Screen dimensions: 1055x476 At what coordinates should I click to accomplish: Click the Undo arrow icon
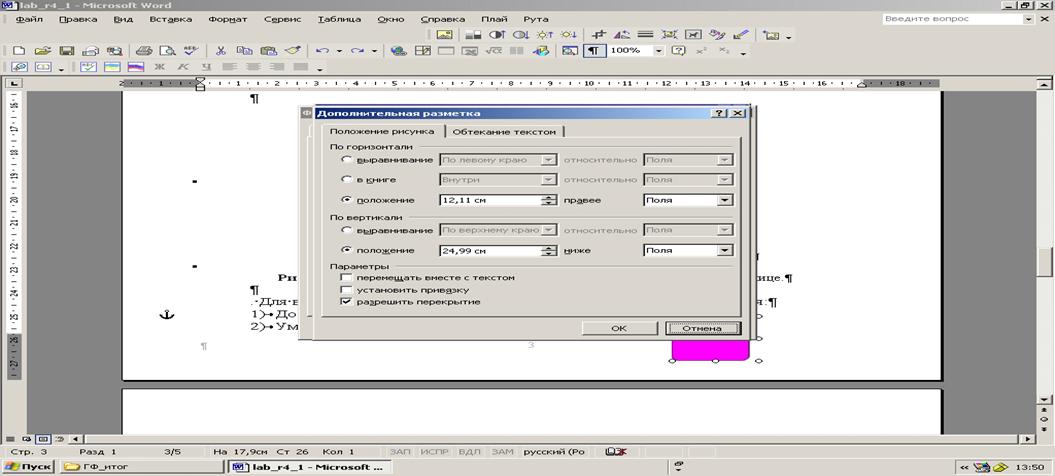[321, 50]
